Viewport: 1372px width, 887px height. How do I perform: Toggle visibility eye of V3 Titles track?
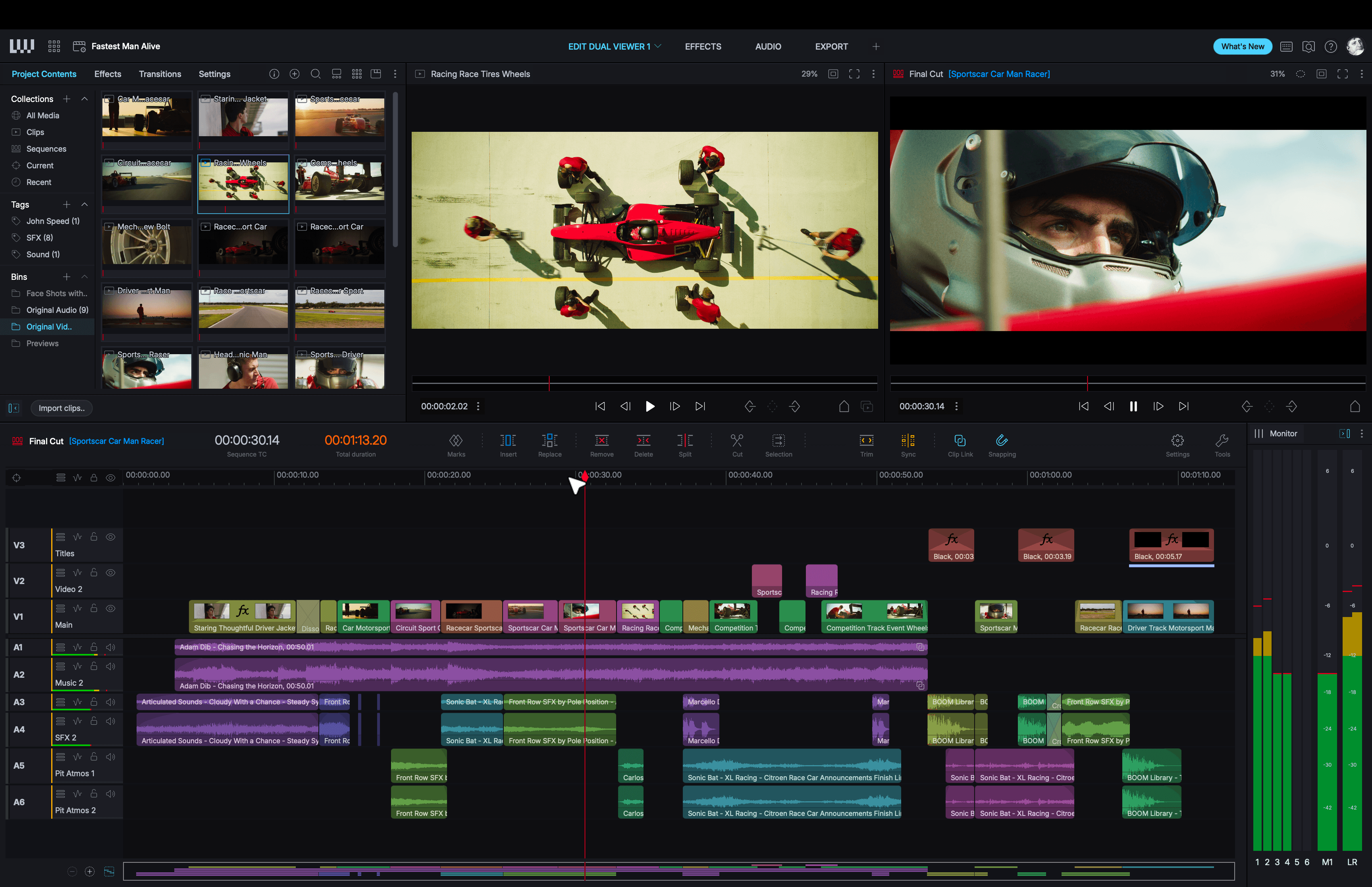[x=110, y=537]
